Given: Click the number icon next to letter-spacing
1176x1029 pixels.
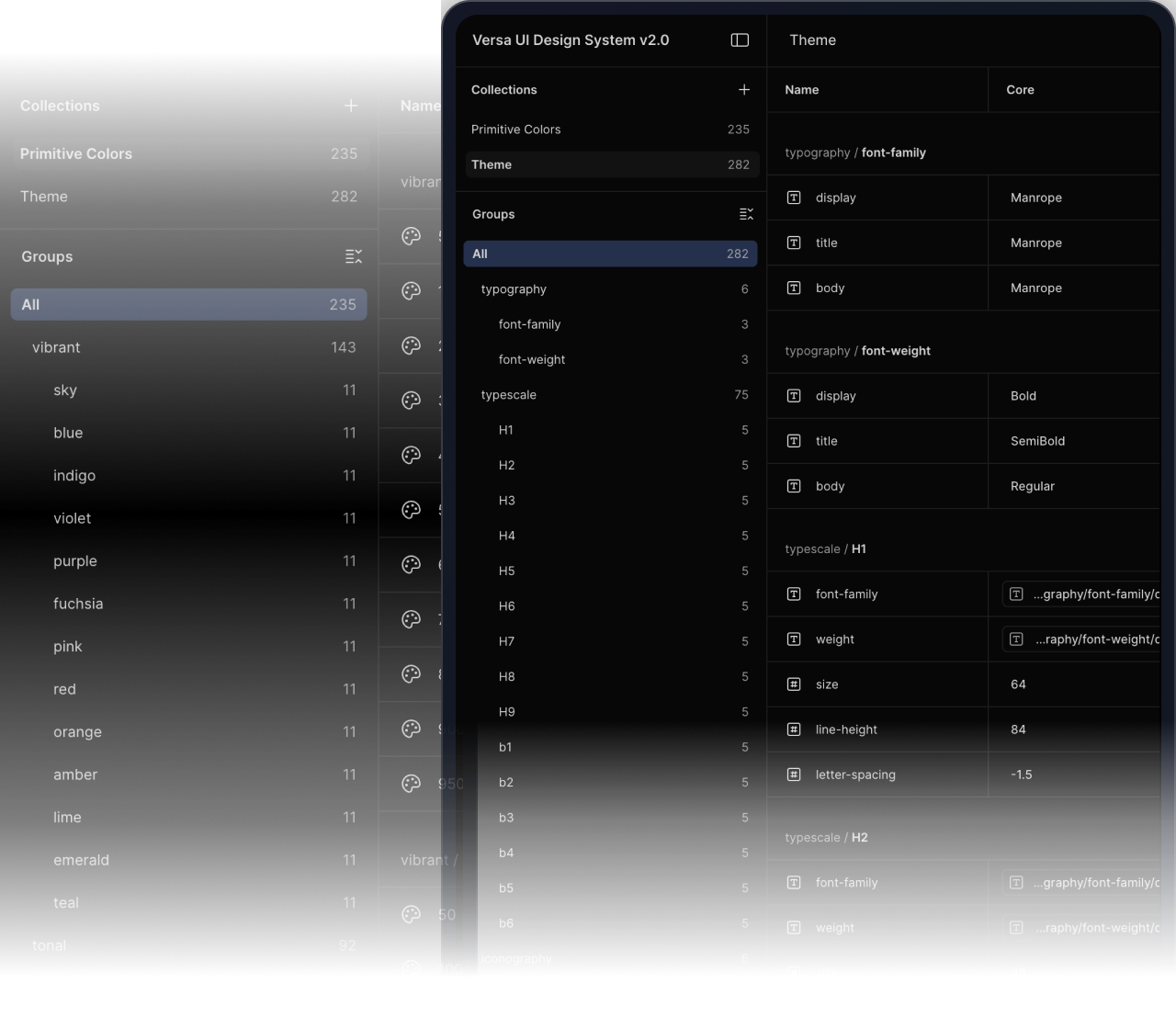Looking at the screenshot, I should click(794, 775).
